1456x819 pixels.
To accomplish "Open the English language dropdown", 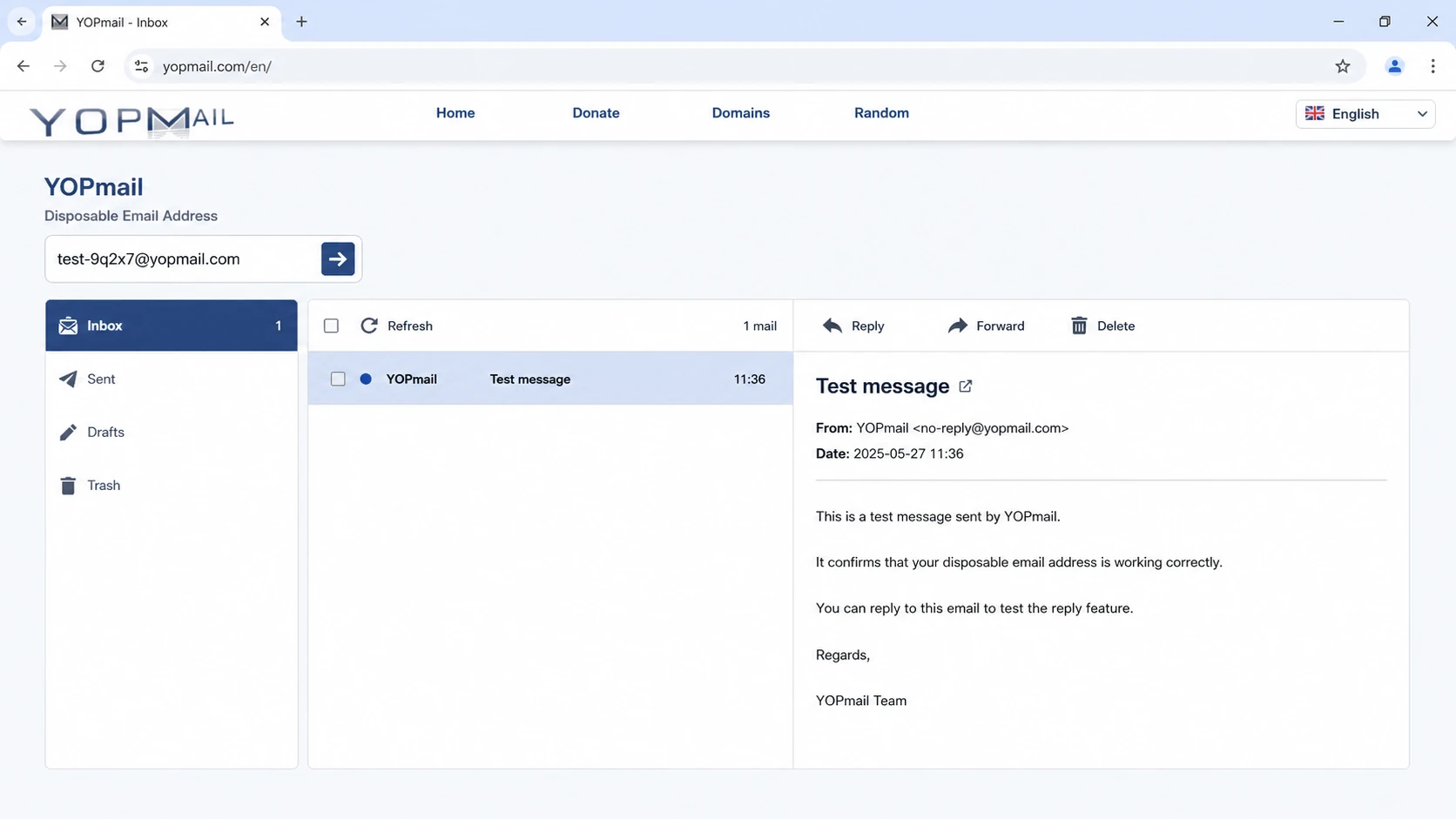I will [x=1365, y=114].
